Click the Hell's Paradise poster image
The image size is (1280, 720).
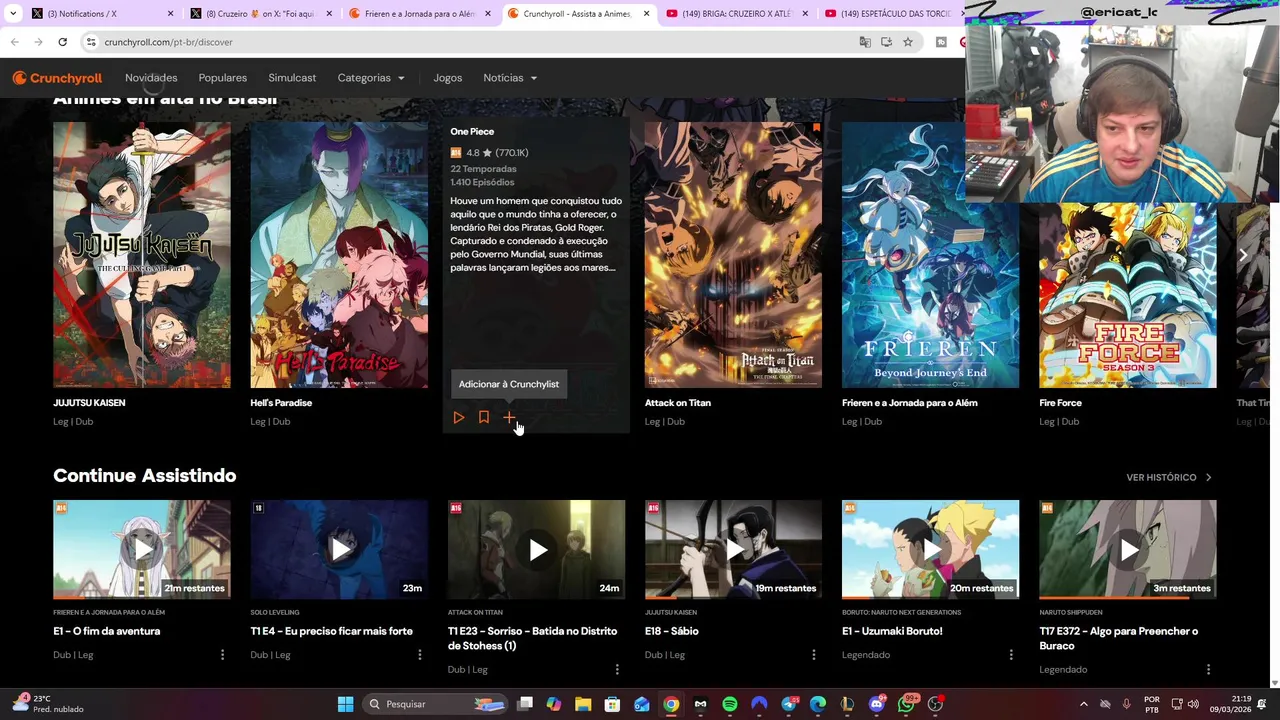tap(339, 255)
